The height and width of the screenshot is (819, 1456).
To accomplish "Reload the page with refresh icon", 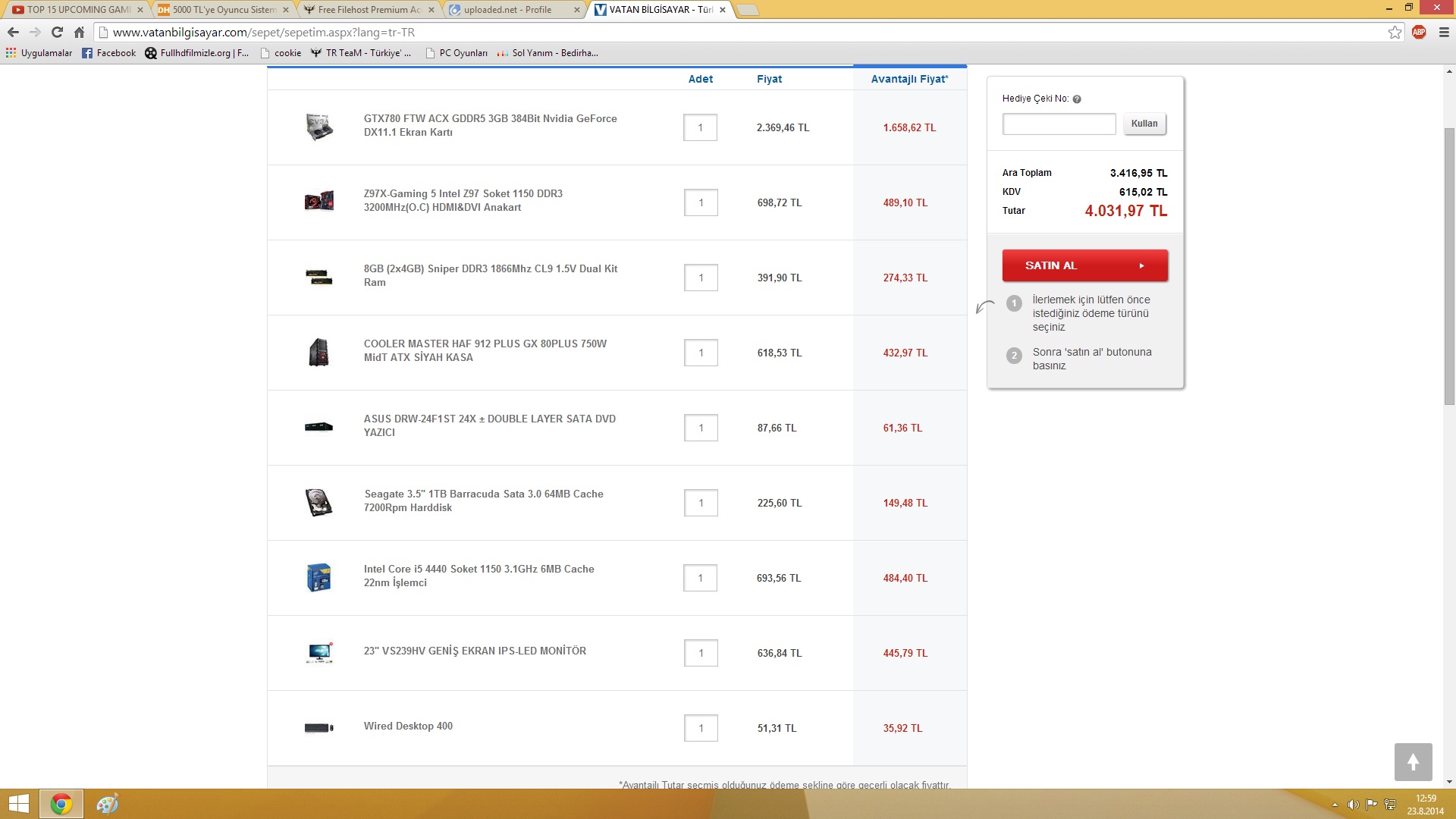I will point(57,32).
